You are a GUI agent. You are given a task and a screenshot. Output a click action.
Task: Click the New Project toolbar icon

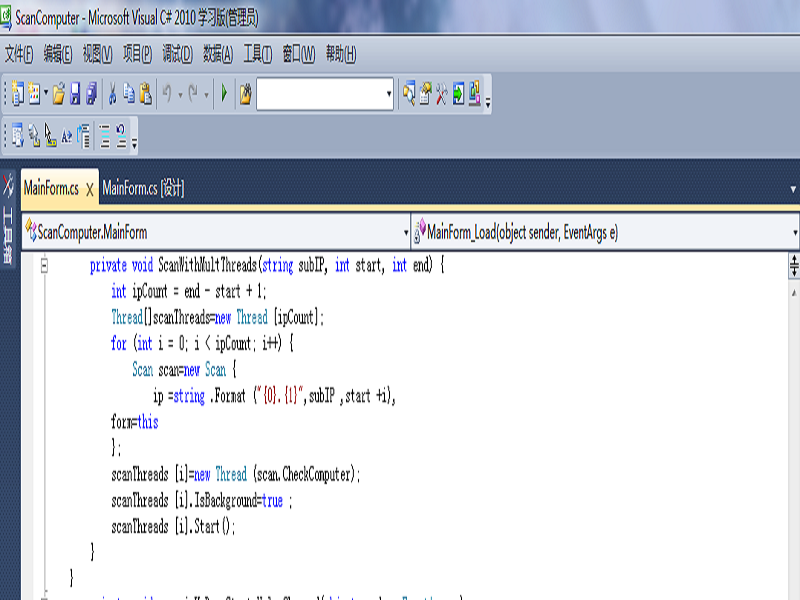pos(18,94)
